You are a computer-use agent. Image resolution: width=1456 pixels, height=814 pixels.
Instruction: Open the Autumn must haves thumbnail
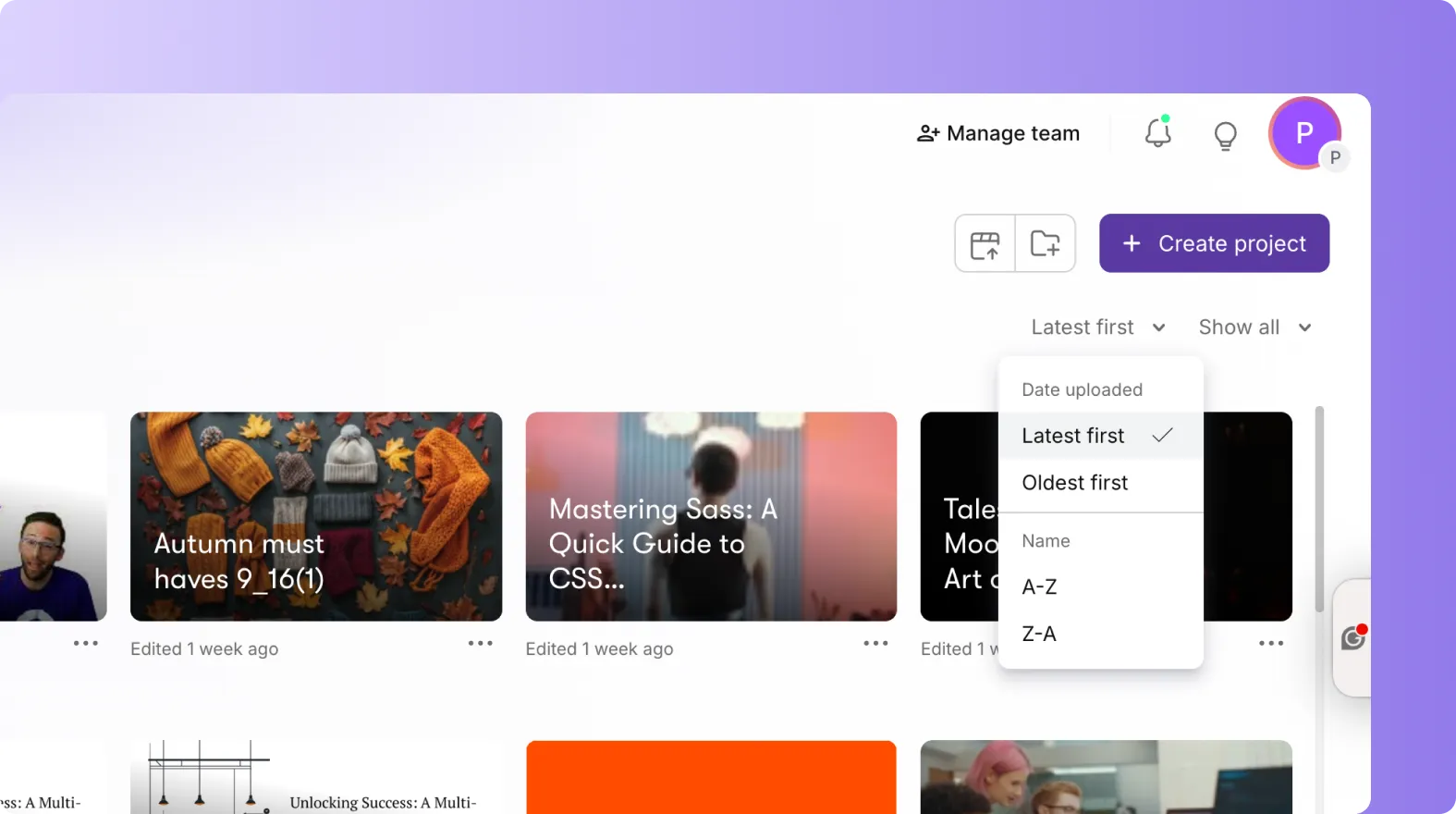tap(316, 516)
